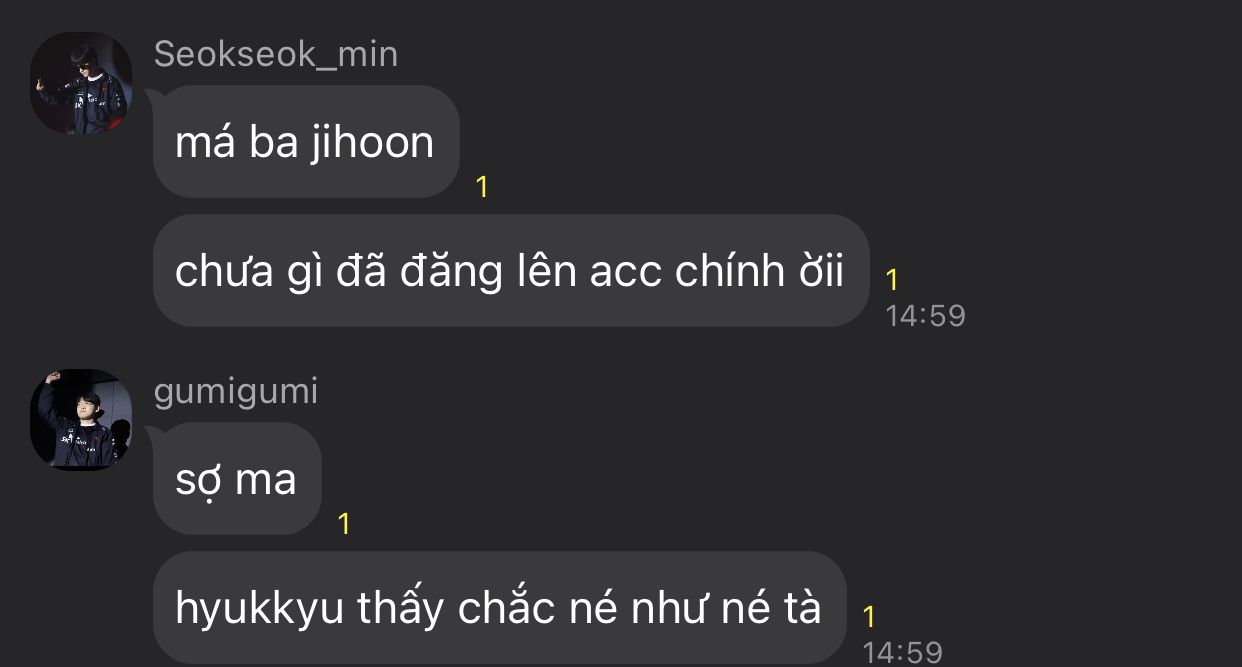Select the "má ba jihoon" message bubble
The image size is (1242, 667).
tap(306, 141)
